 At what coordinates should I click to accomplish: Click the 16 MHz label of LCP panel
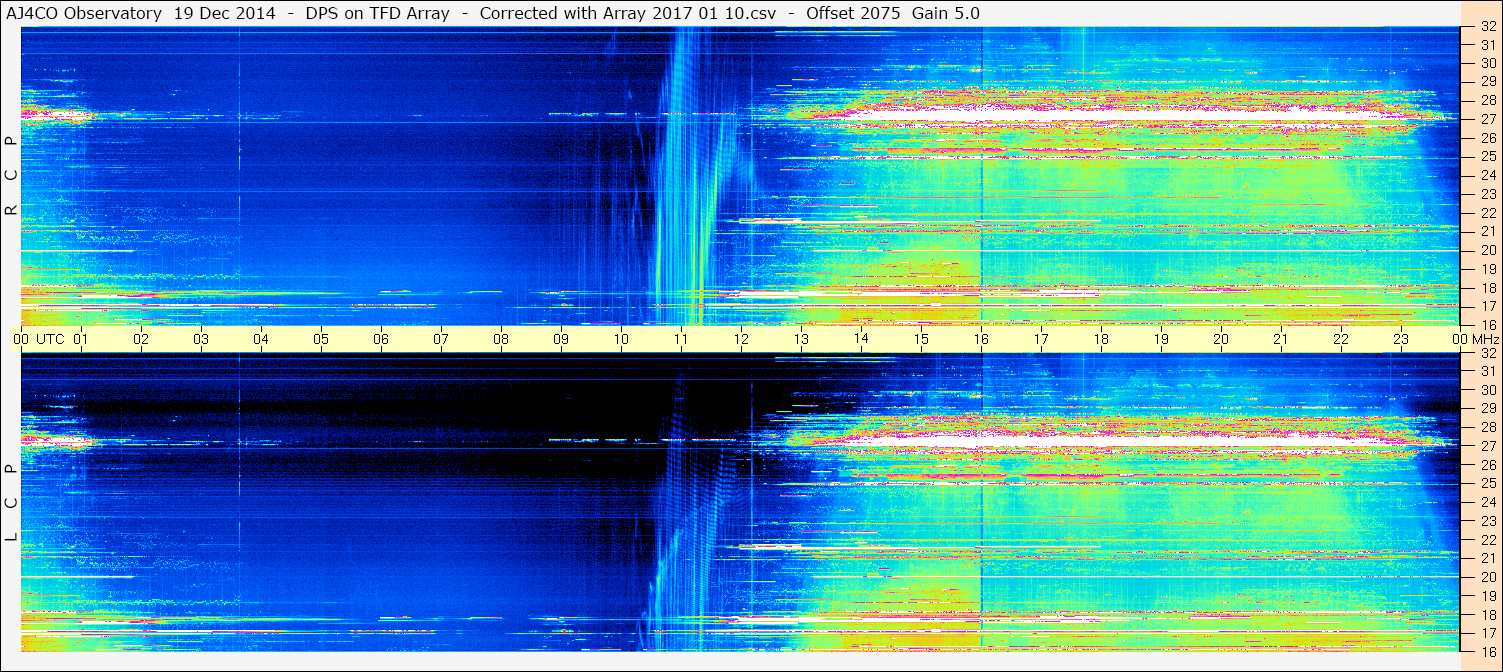1487,652
